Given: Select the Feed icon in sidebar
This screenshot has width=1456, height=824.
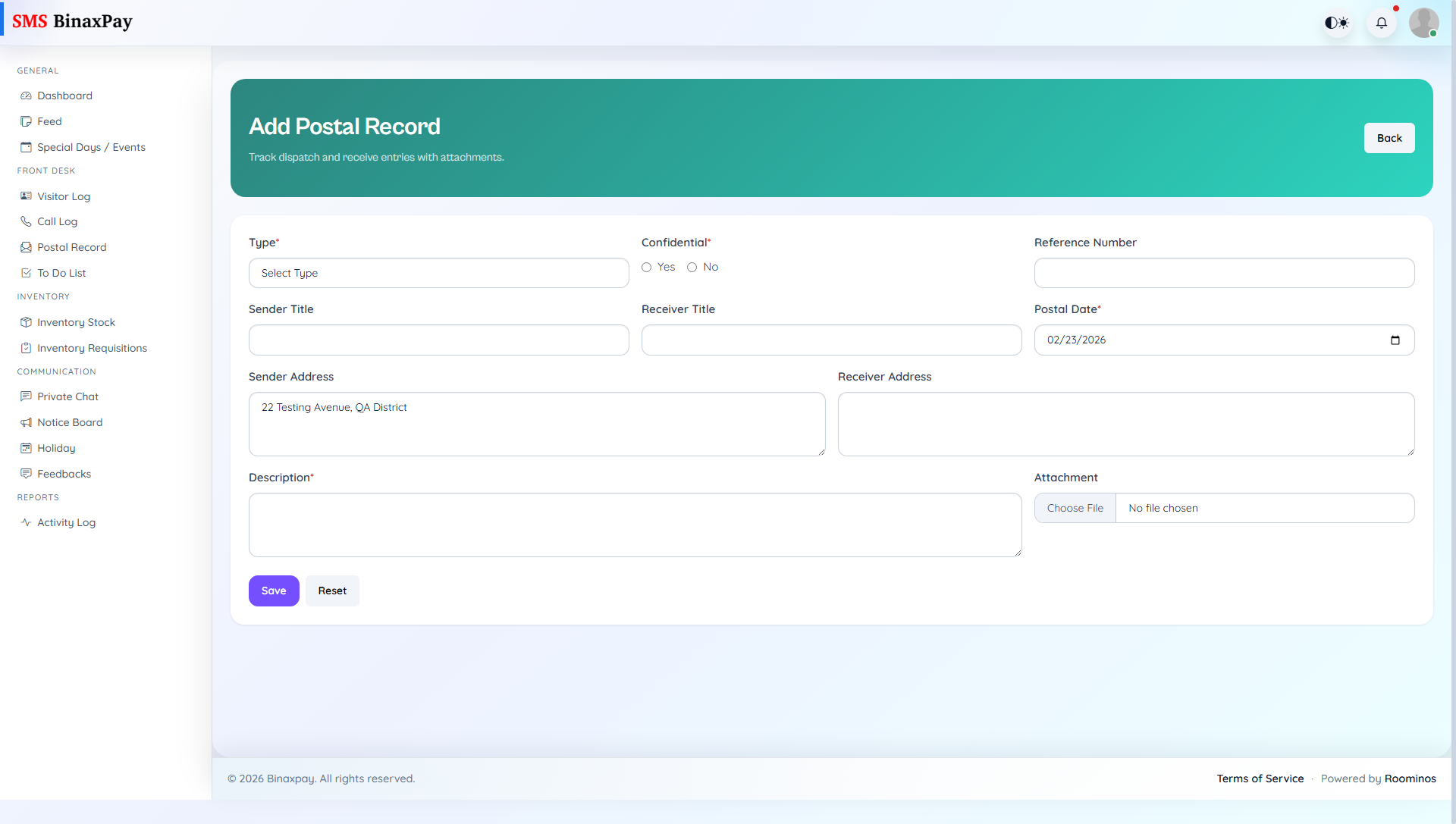Looking at the screenshot, I should click(x=26, y=121).
